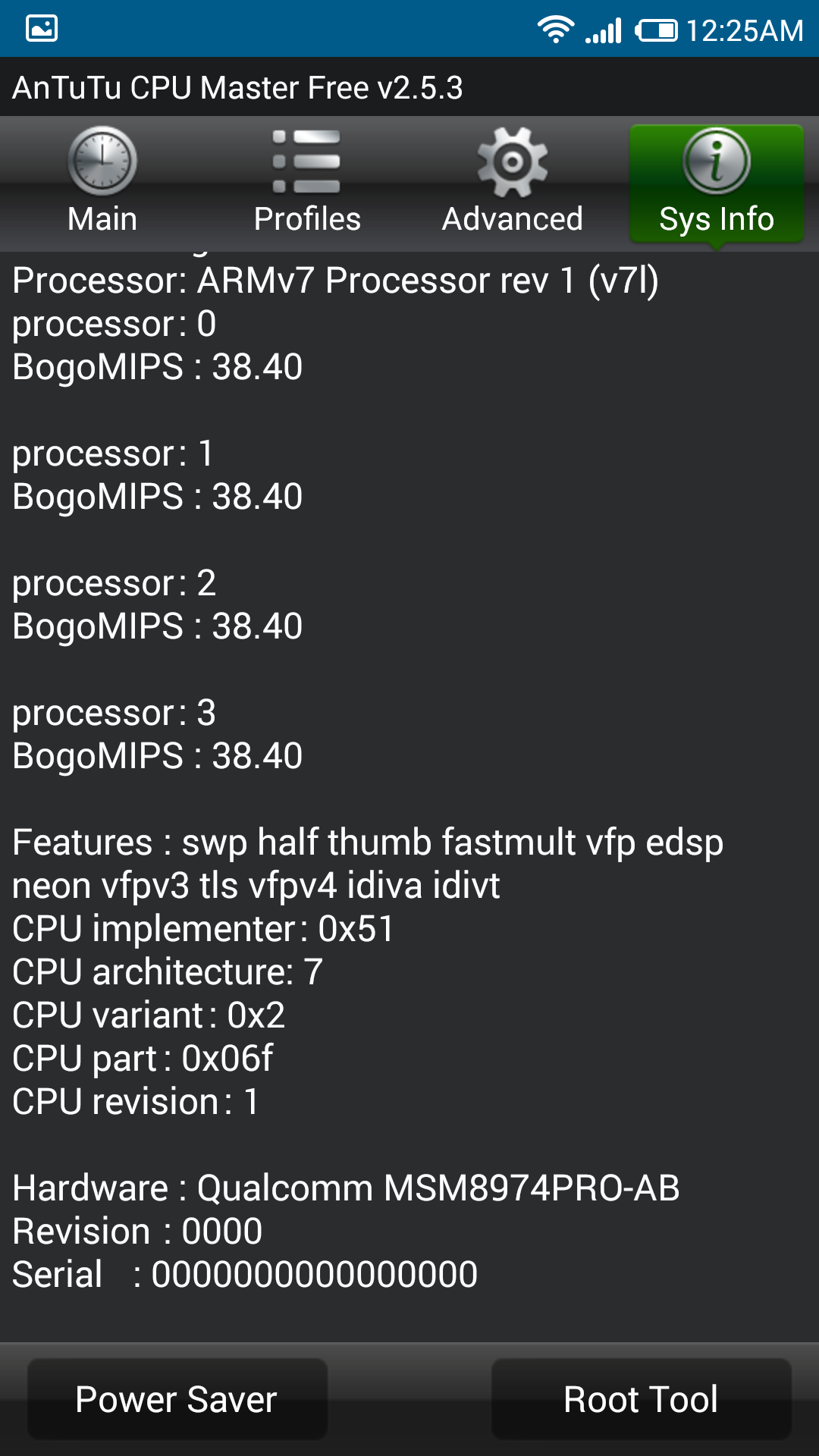The width and height of the screenshot is (819, 1456).
Task: Tap the Hardware Qualcomm MSM8974PRO-AB line
Action: point(346,1188)
